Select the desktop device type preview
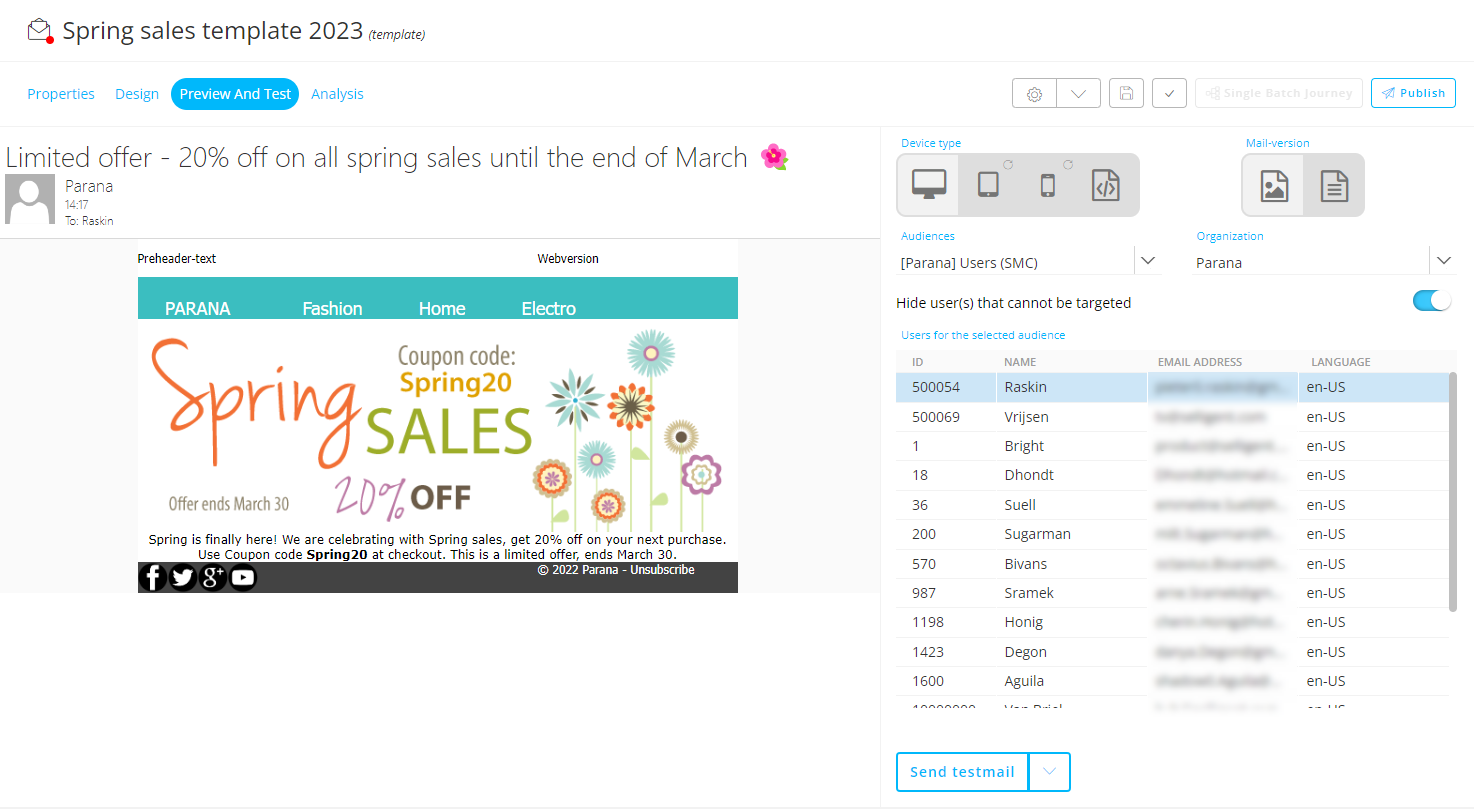This screenshot has width=1474, height=812. tap(928, 185)
